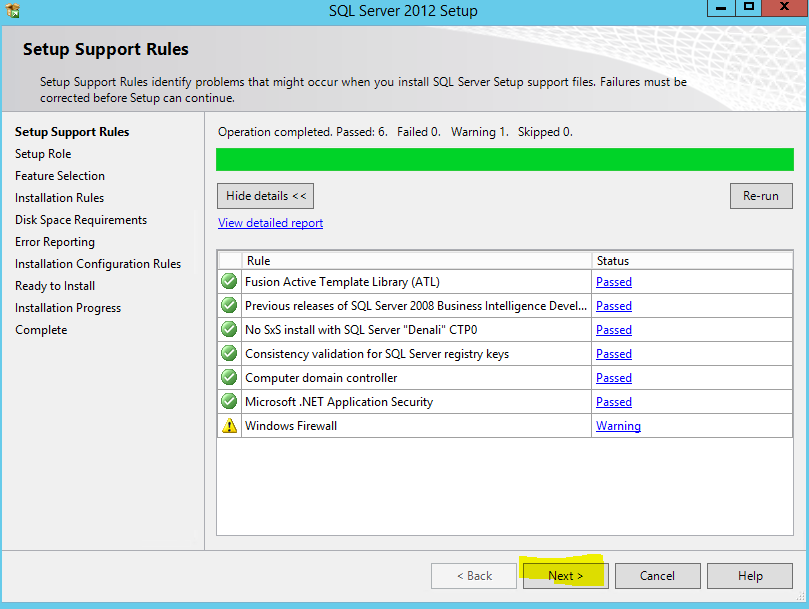
Task: Select Setup Support Rules step in sidebar
Action: pos(72,132)
